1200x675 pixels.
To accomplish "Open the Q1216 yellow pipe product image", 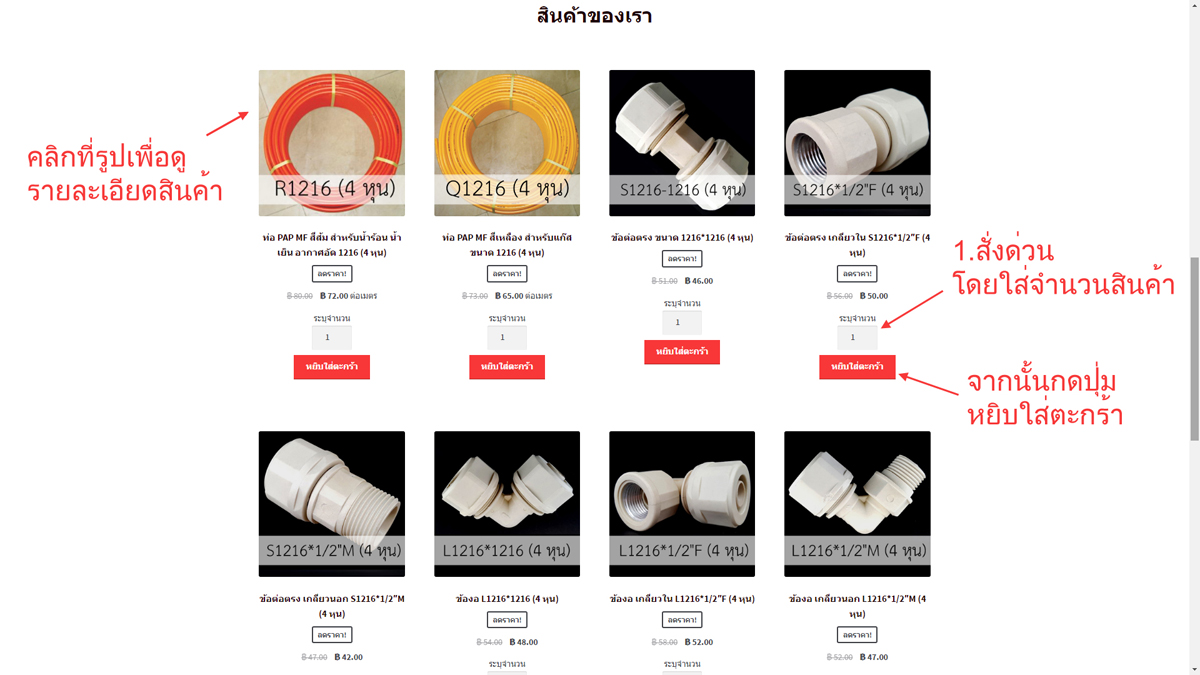I will pos(507,143).
